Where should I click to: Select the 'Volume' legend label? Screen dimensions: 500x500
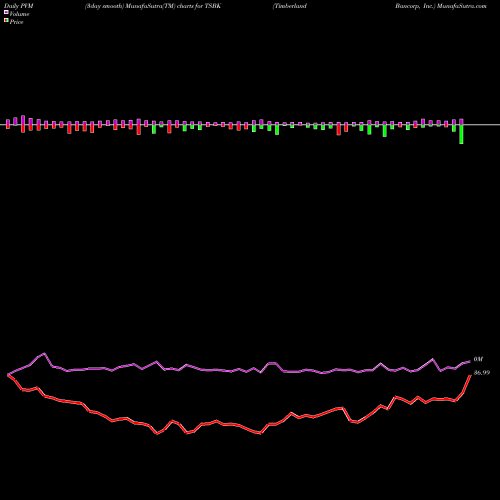[19, 14]
